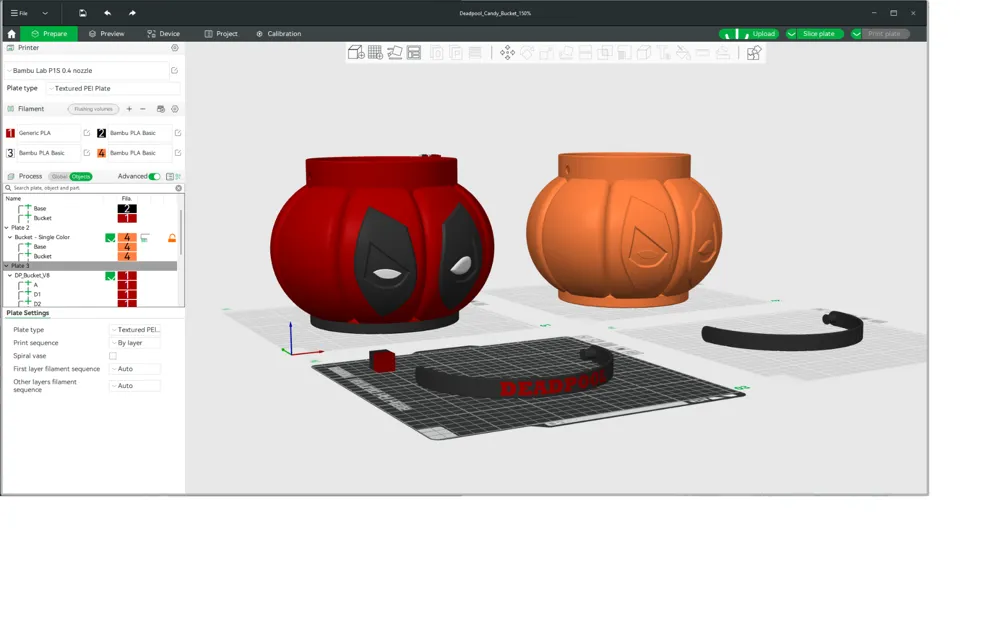The height and width of the screenshot is (625, 1000).
Task: Click the orange filament 4 color swatch
Action: click(x=101, y=153)
